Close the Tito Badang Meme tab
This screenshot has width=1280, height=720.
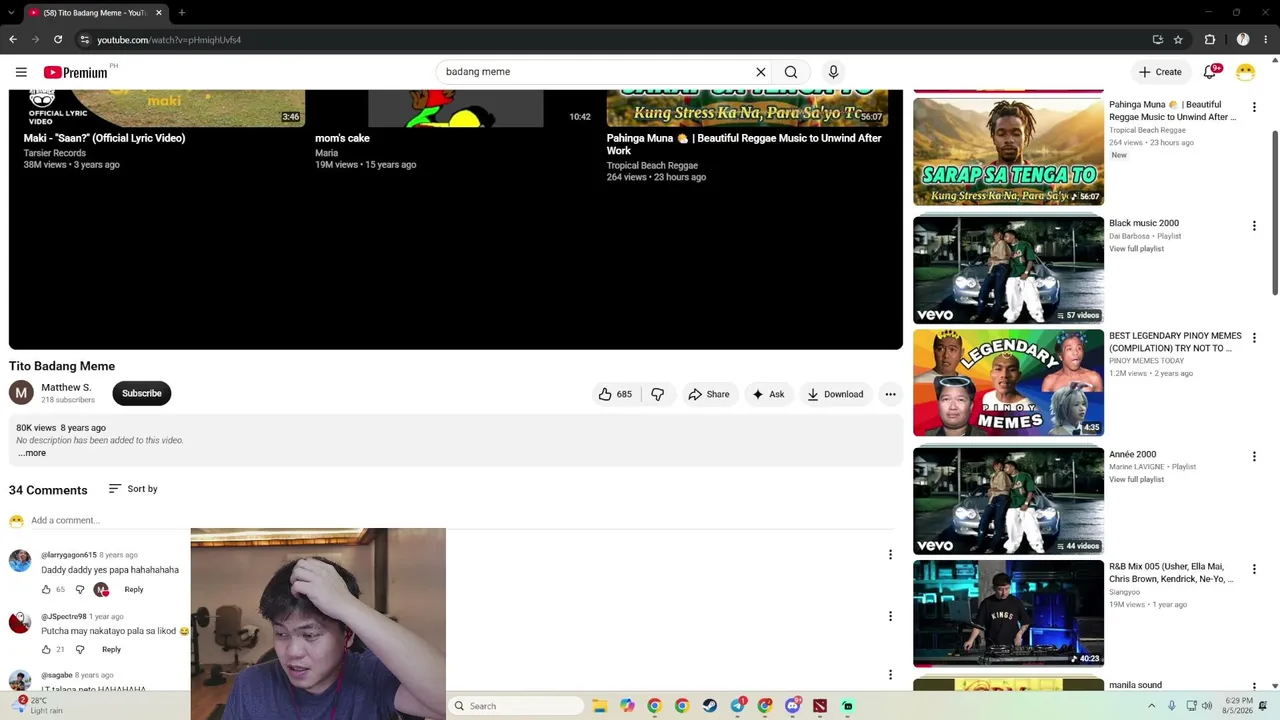[158, 13]
